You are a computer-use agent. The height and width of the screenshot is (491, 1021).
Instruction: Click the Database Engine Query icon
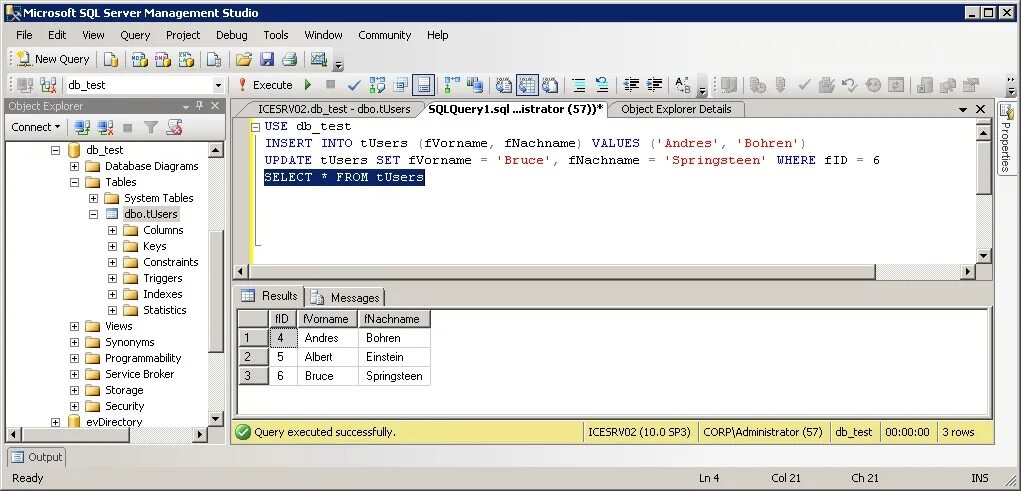(111, 59)
